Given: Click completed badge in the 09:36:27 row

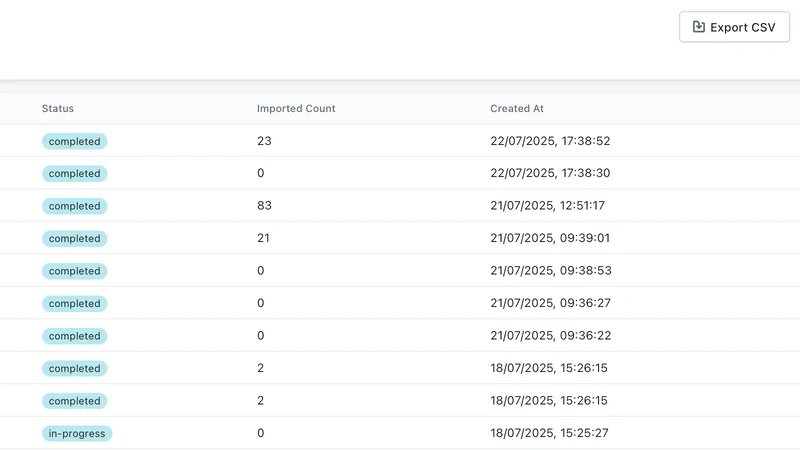Looking at the screenshot, I should 74,304.
